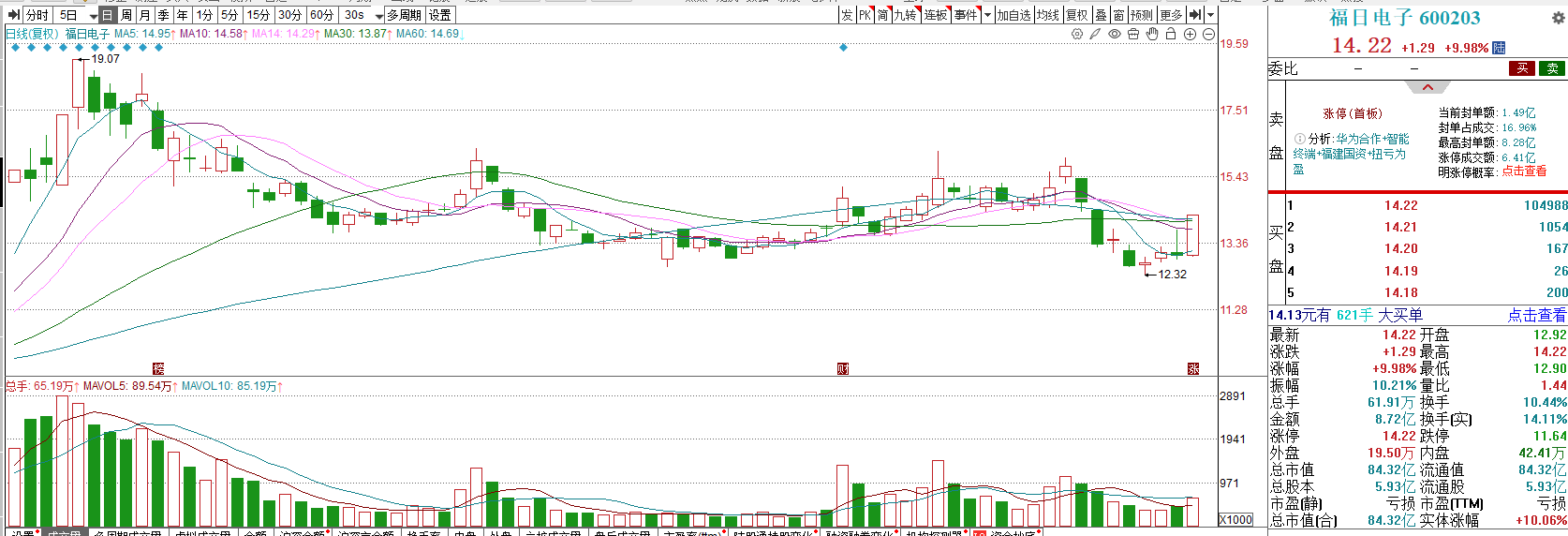Click 点击查看 link next to 大买单
This screenshot has height=536, width=1568.
[1536, 316]
